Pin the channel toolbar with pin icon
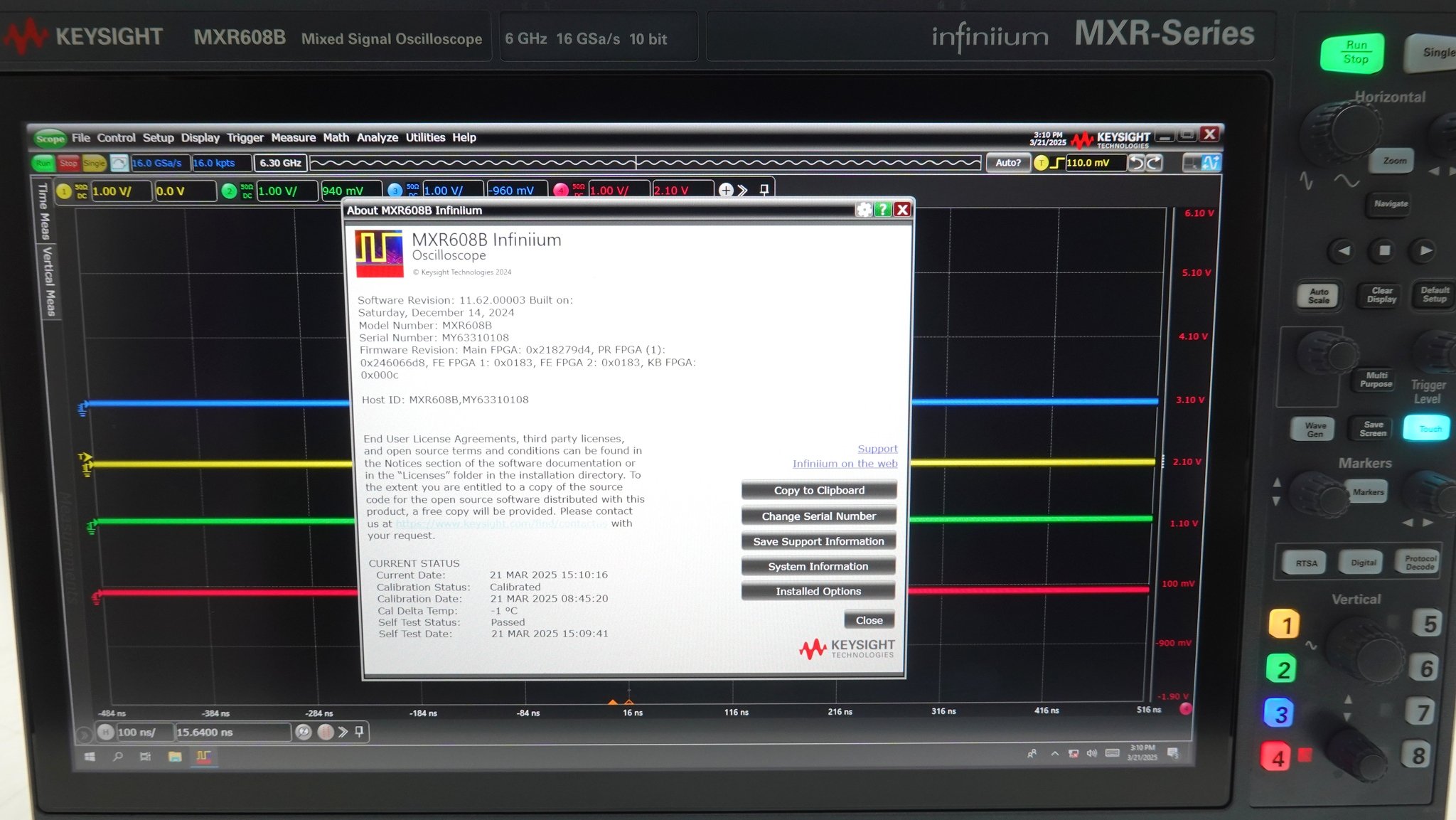 [x=764, y=190]
